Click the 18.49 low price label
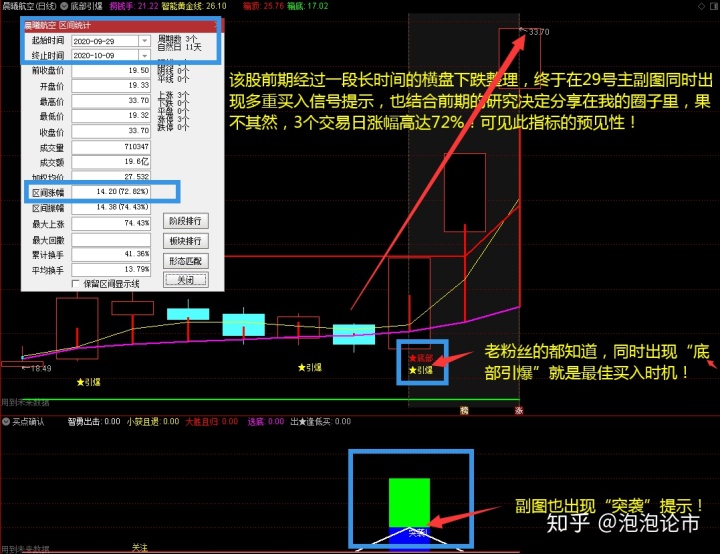 point(41,368)
